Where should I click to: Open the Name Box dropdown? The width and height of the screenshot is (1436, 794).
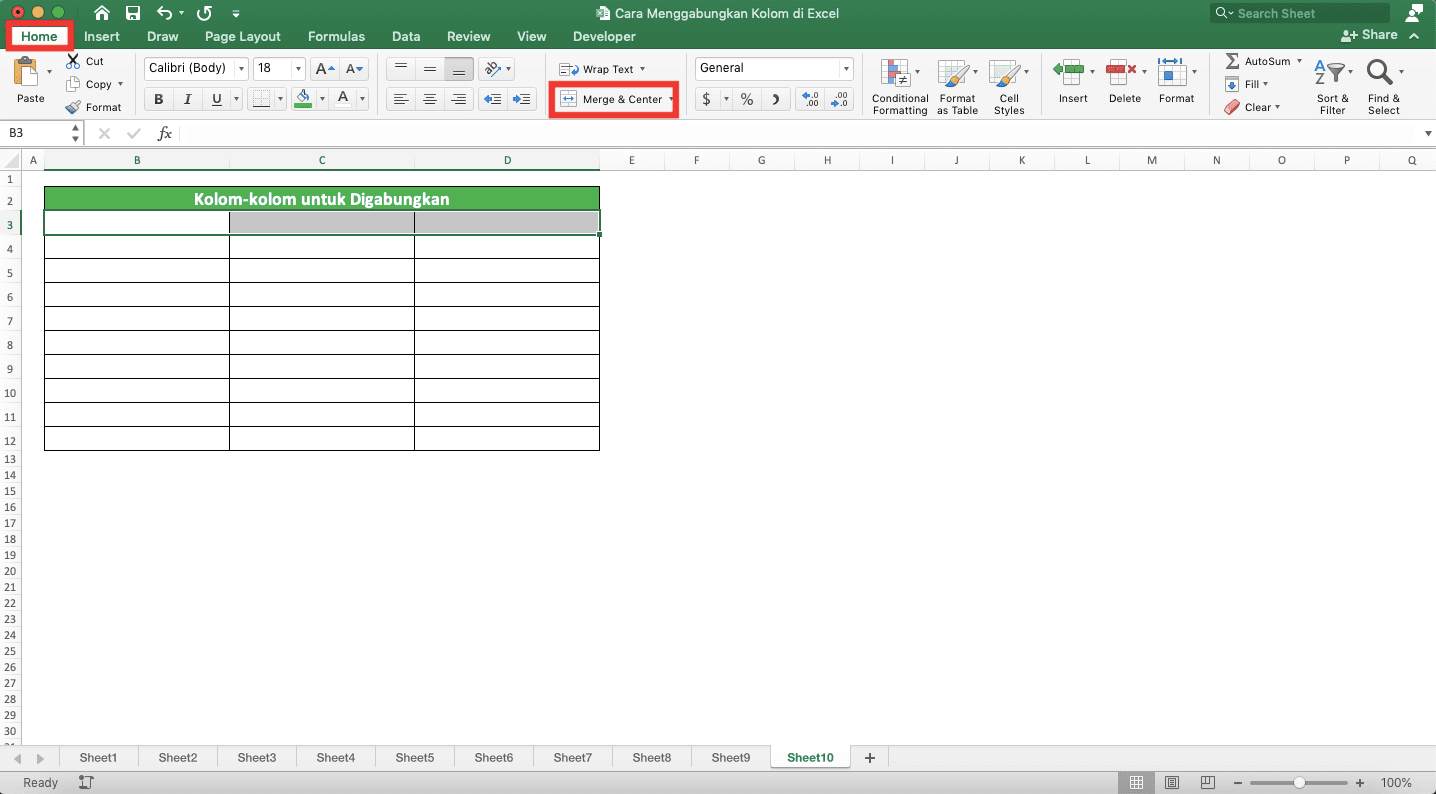(x=76, y=133)
